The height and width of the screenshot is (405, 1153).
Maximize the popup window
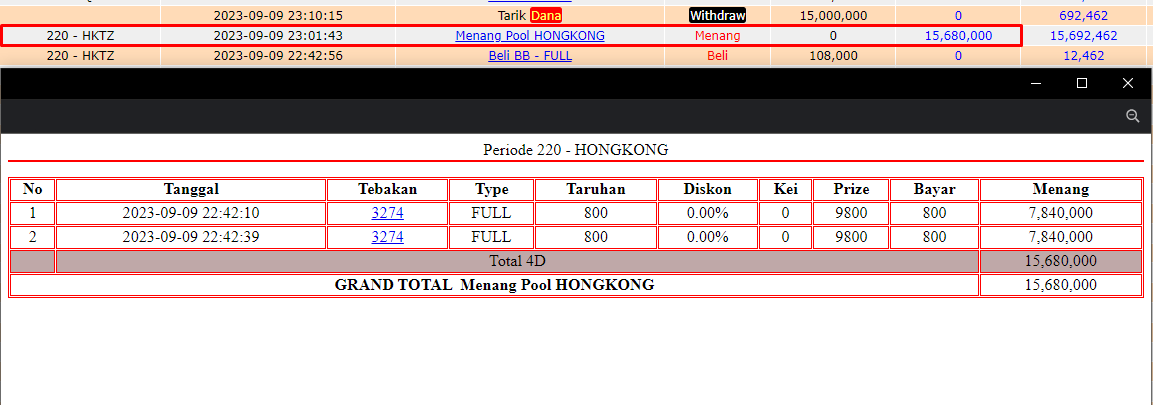1082,84
